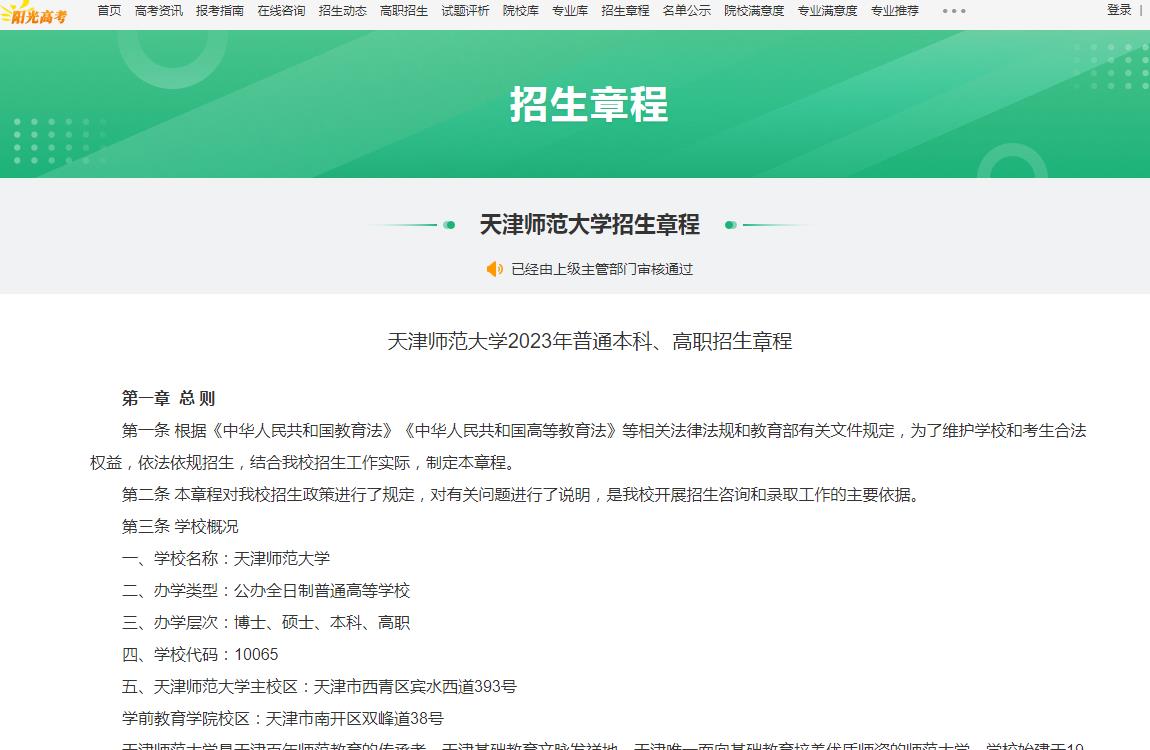
Task: Click the 登录 login link
Action: [1119, 10]
